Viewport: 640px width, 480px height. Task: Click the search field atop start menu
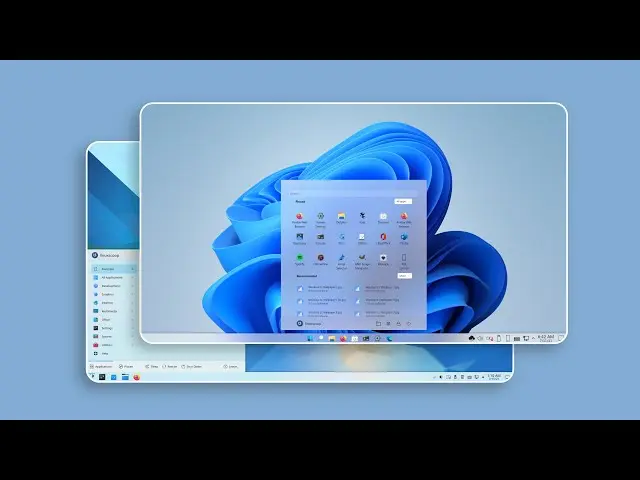[x=353, y=193]
